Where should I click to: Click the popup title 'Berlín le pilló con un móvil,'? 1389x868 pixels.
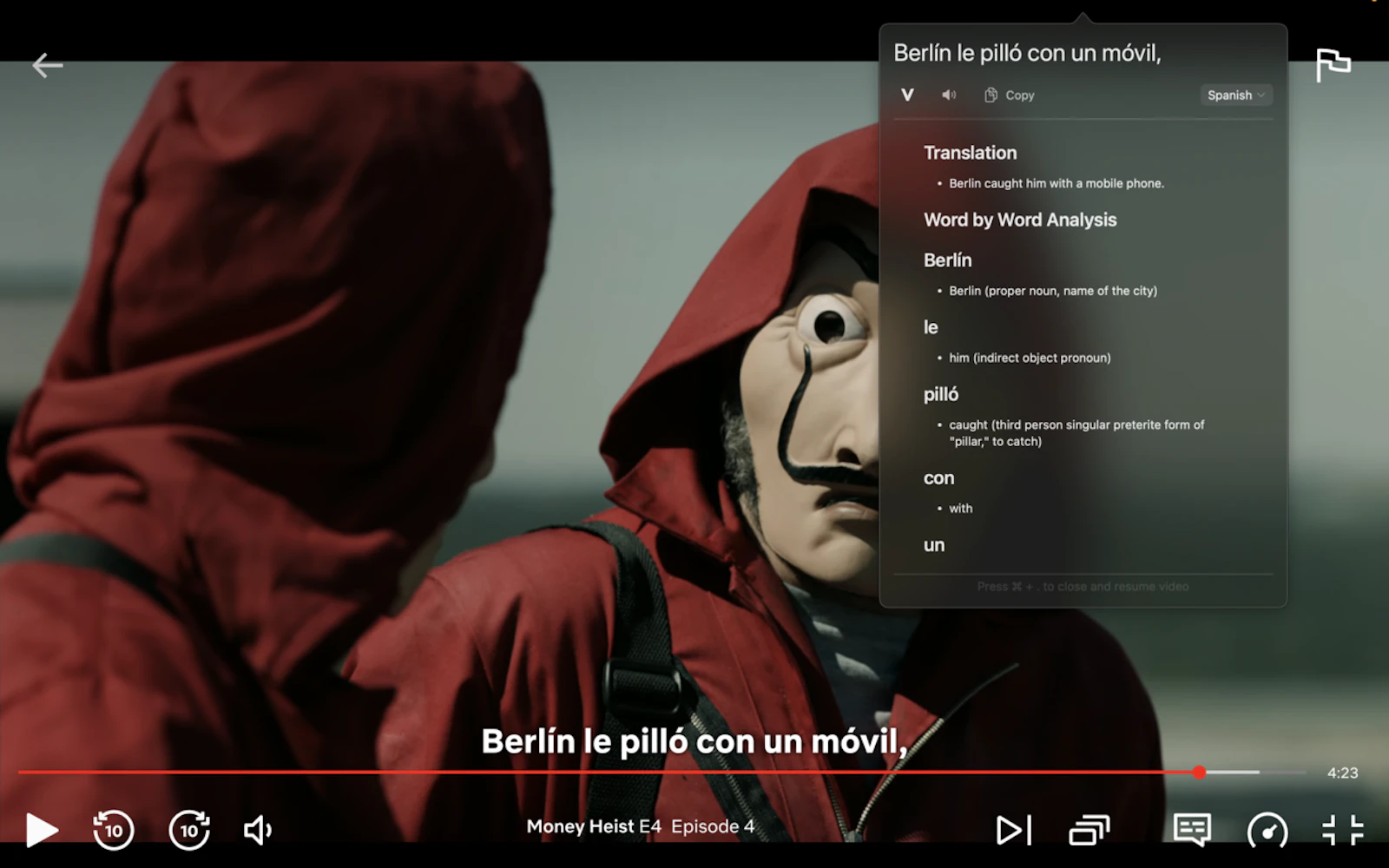(x=1027, y=53)
